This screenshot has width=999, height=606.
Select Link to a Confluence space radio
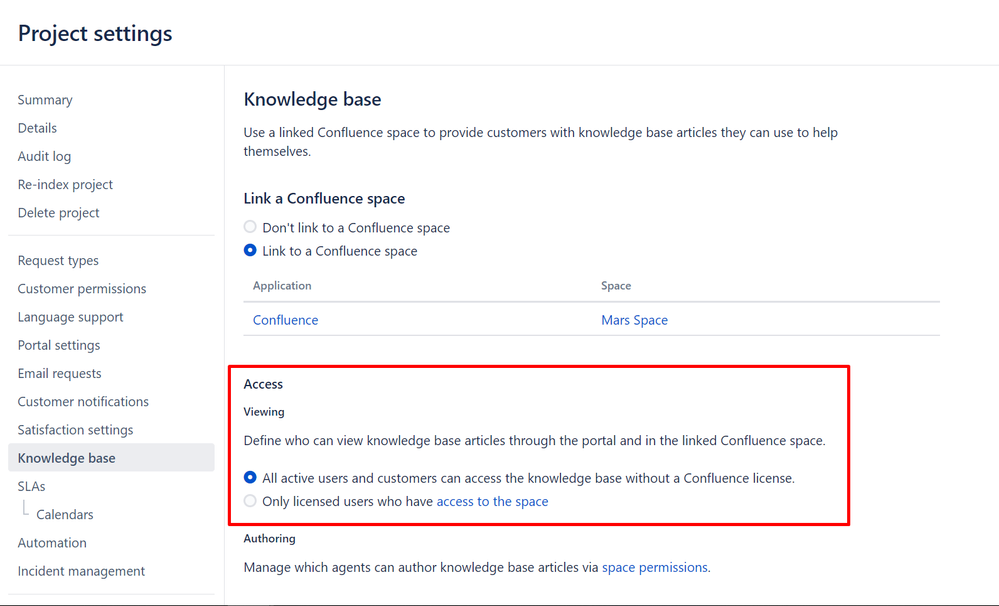(250, 250)
